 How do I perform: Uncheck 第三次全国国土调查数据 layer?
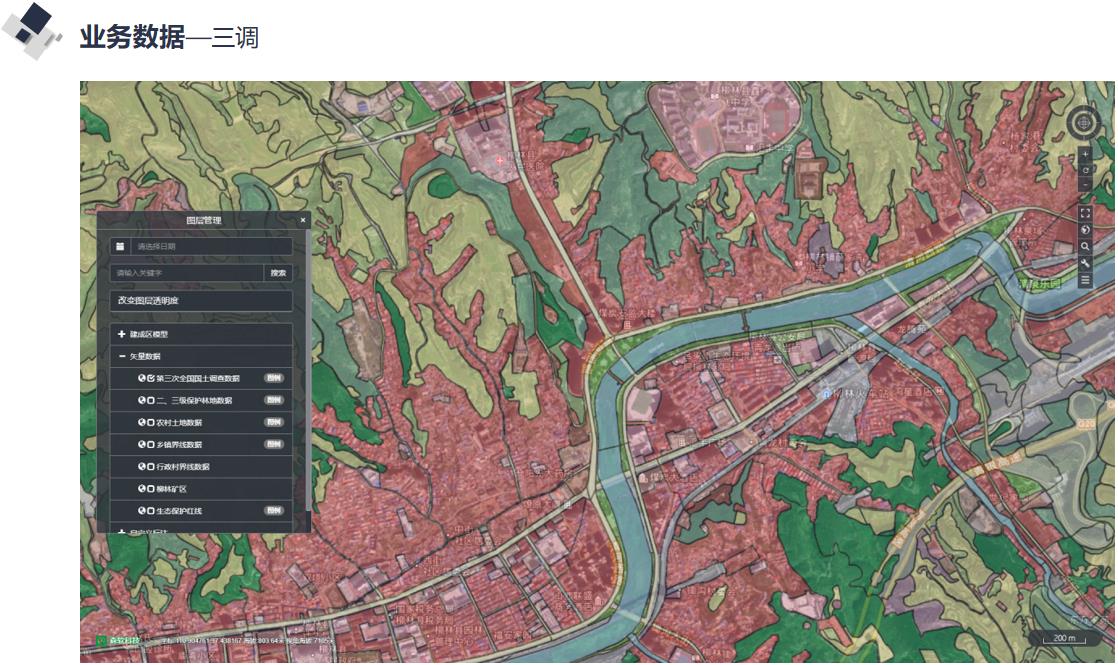(x=151, y=378)
